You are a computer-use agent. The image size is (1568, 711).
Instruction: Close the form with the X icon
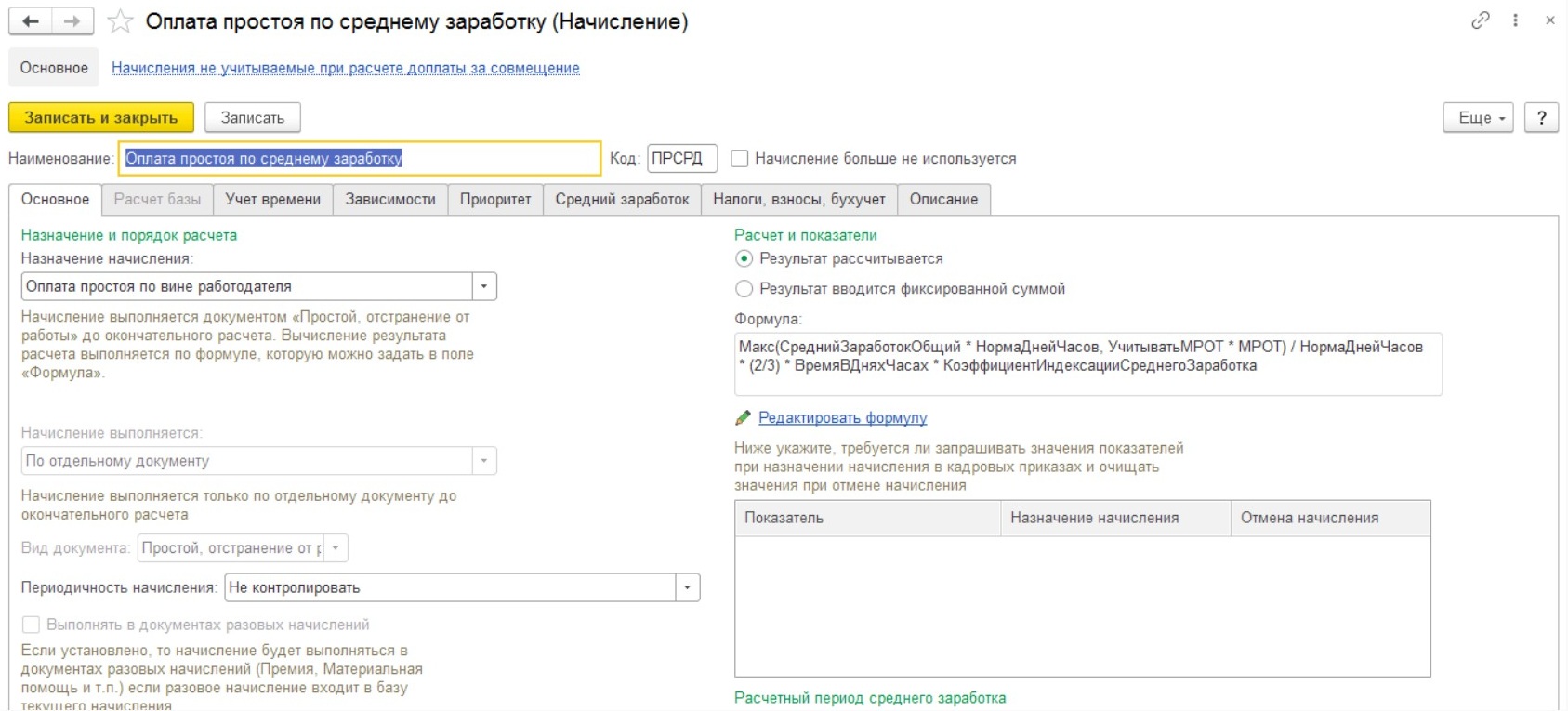tap(1550, 20)
